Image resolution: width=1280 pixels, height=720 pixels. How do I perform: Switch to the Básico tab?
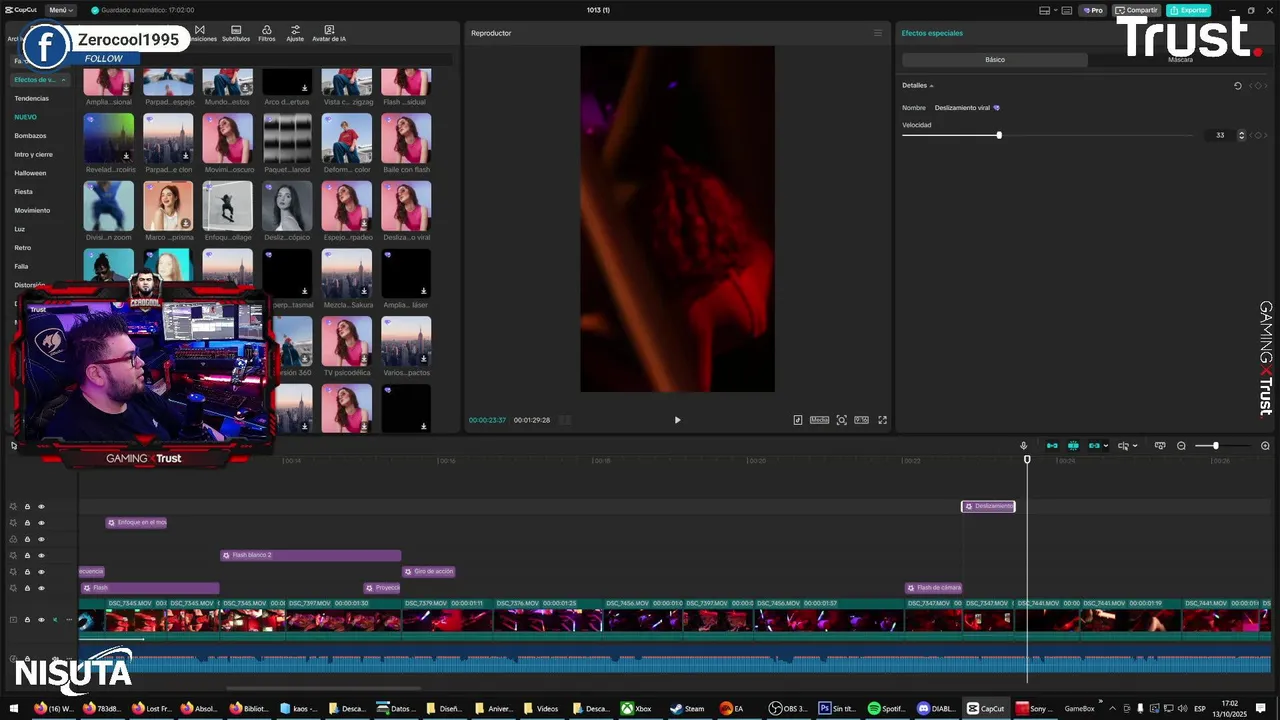pos(995,60)
